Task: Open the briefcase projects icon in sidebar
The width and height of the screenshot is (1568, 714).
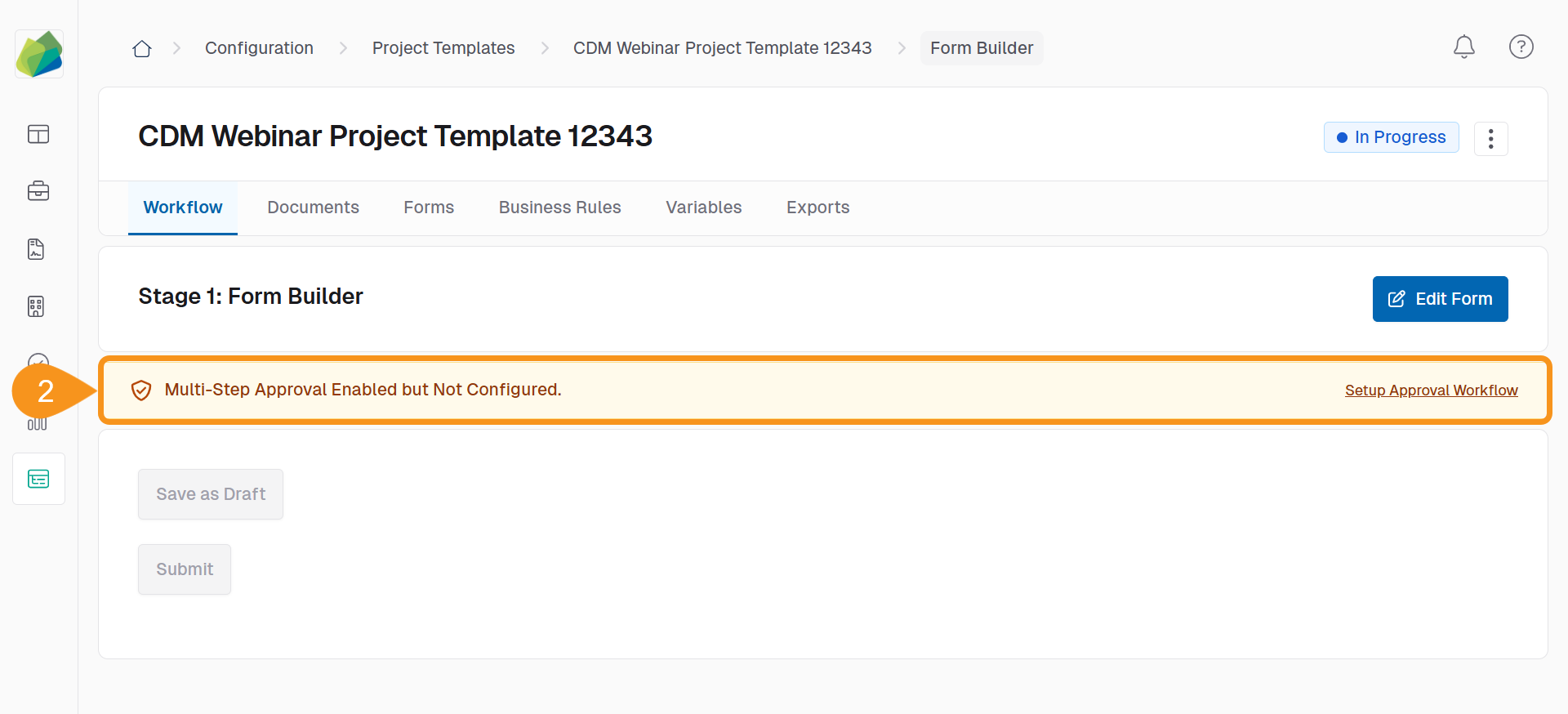Action: coord(38,191)
